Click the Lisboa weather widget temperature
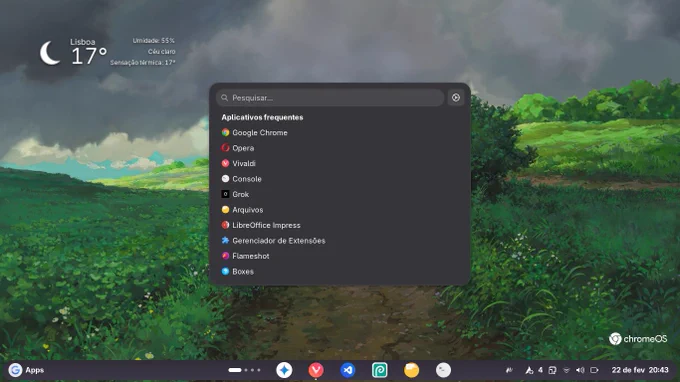Viewport: 680px width, 382px height. 88,56
